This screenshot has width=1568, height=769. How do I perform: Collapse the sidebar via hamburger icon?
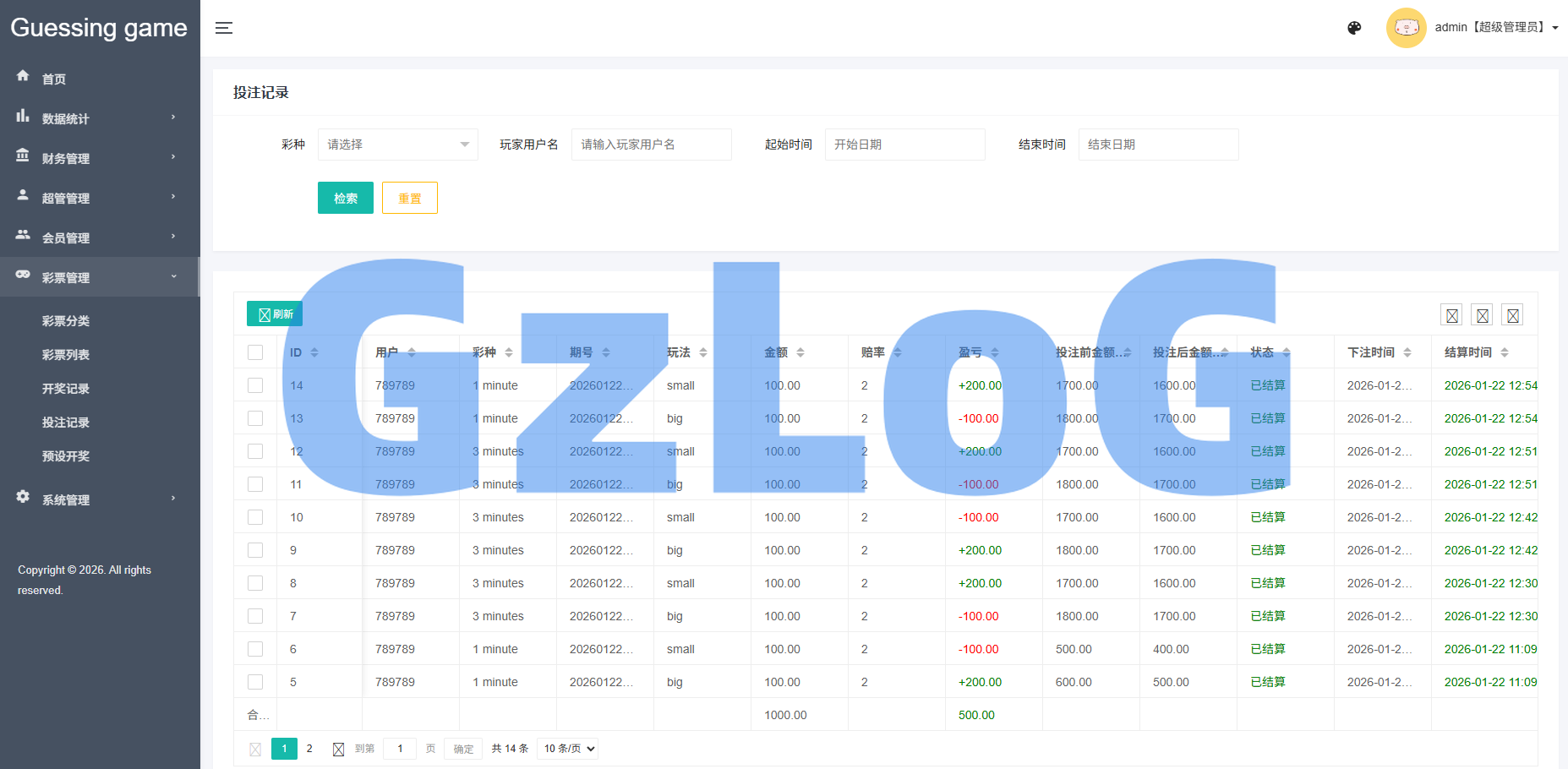223,28
